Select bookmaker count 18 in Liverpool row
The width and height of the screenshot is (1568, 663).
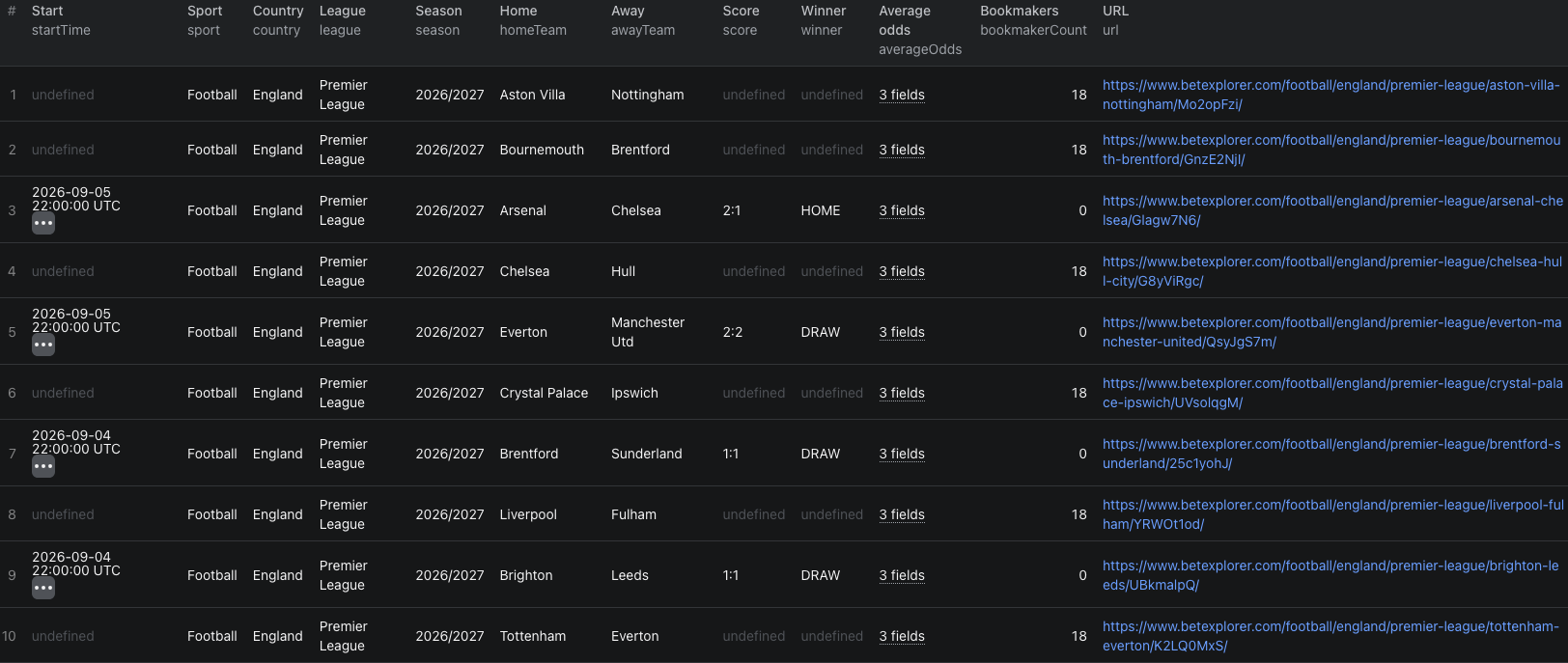[x=1078, y=514]
